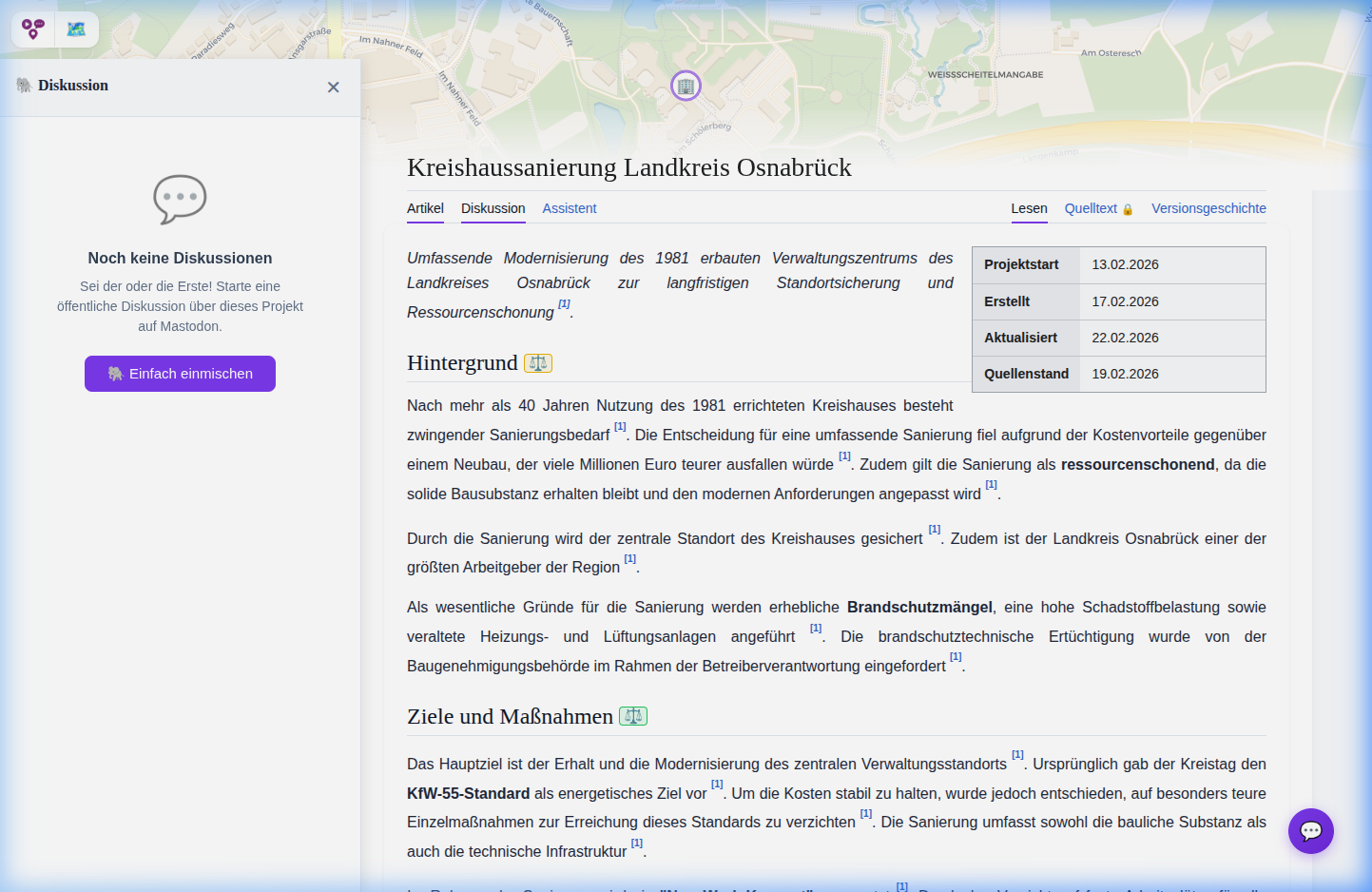
Task: Open the floating chat bubble in bottom-right corner
Action: [x=1311, y=831]
